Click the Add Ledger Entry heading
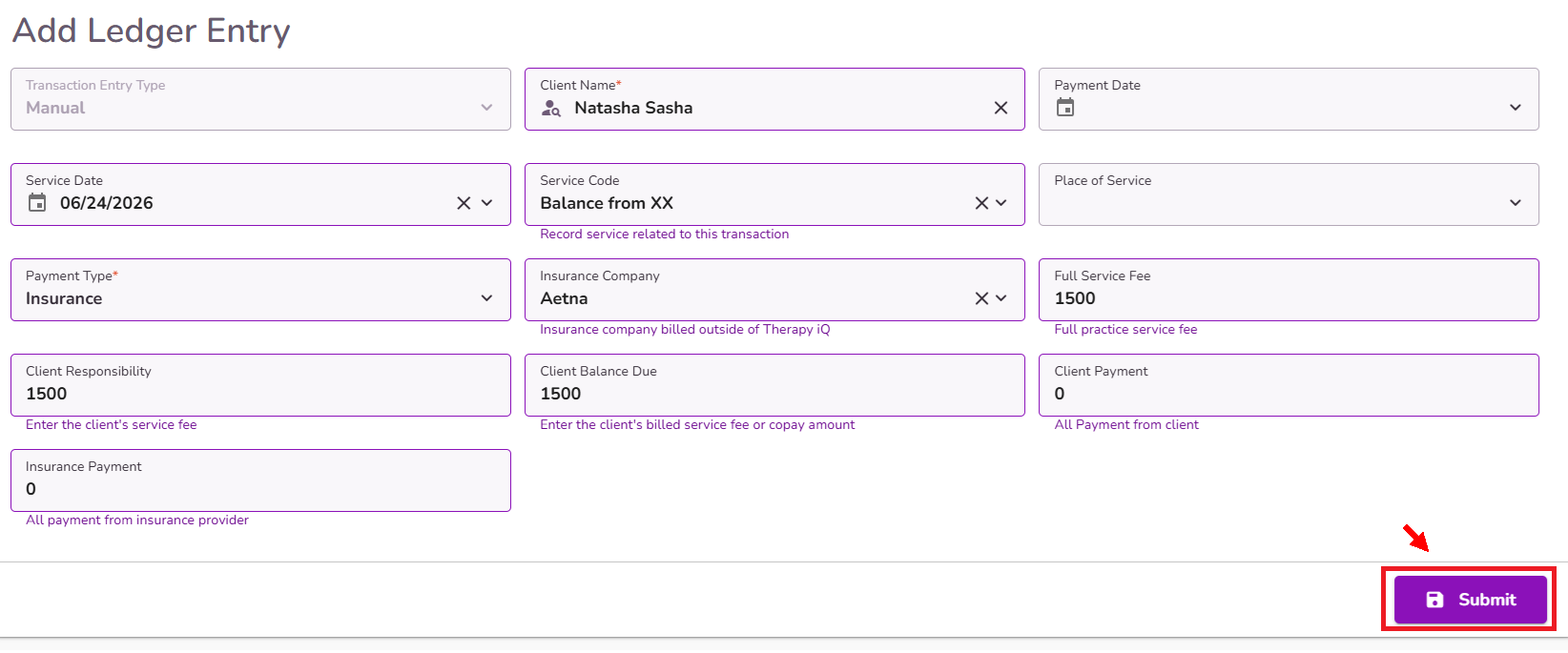Screen dimensions: 1568x653 click(151, 31)
